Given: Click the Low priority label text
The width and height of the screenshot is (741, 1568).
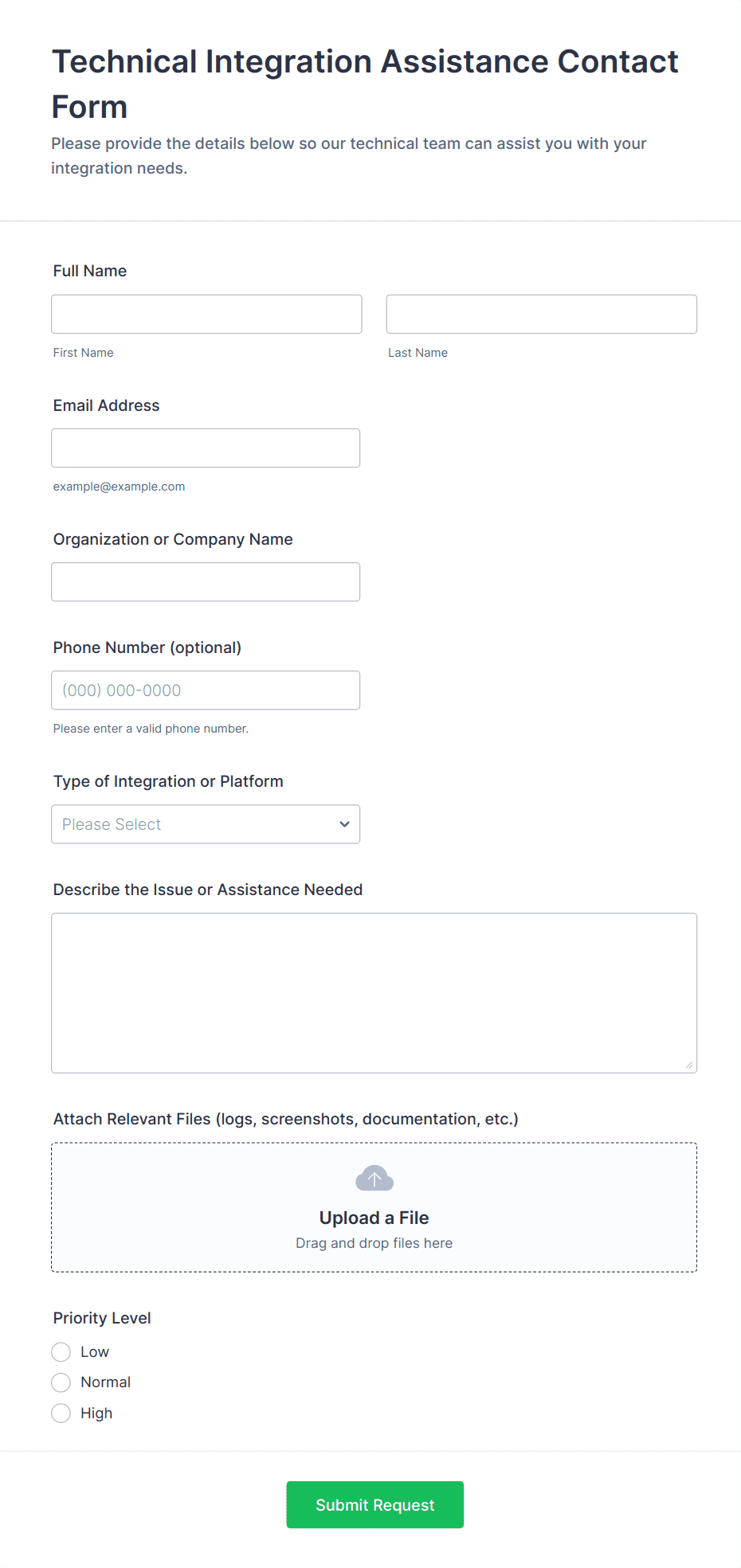Looking at the screenshot, I should click(x=95, y=1352).
